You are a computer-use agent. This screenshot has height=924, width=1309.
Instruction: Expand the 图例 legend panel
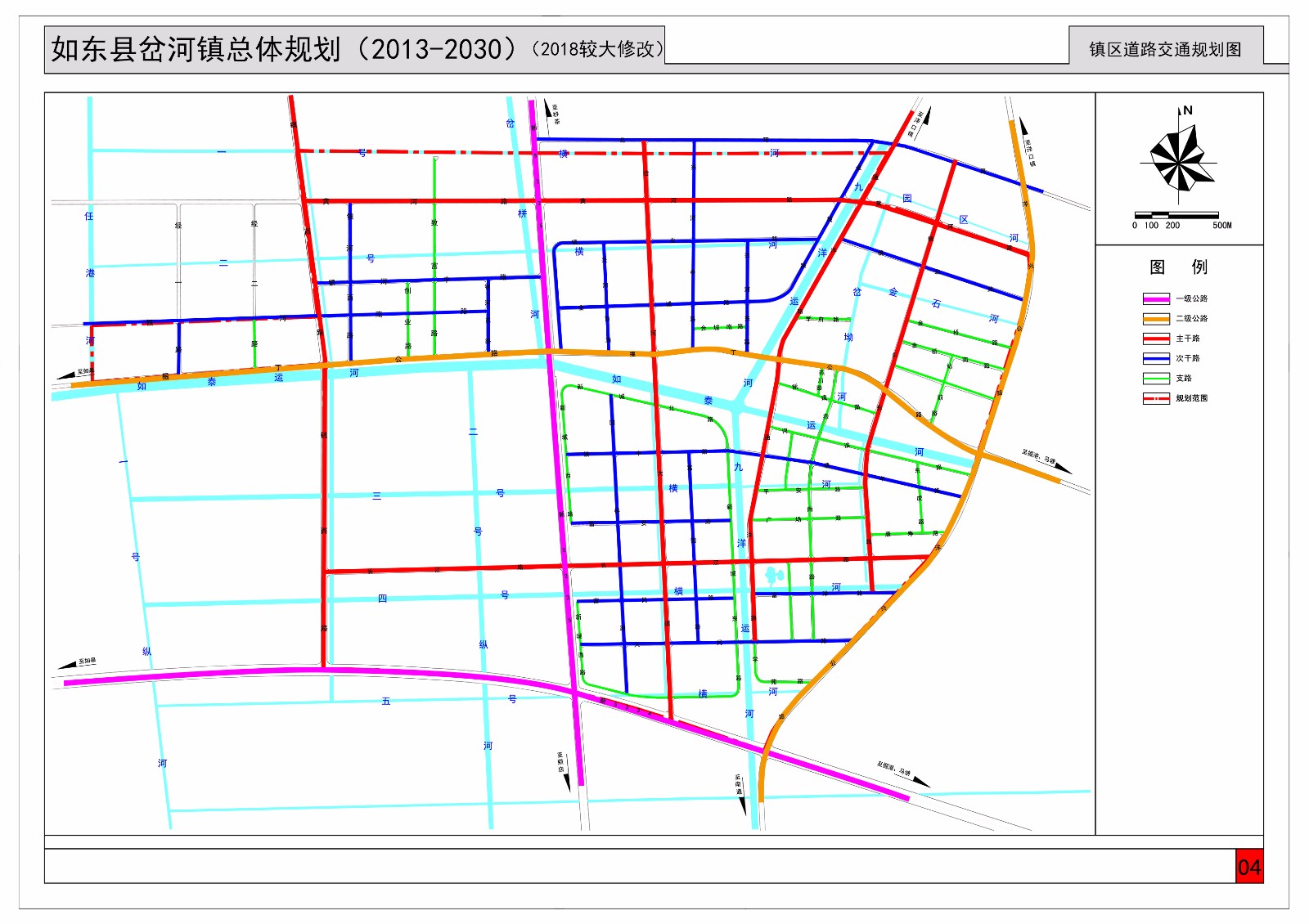1178,266
